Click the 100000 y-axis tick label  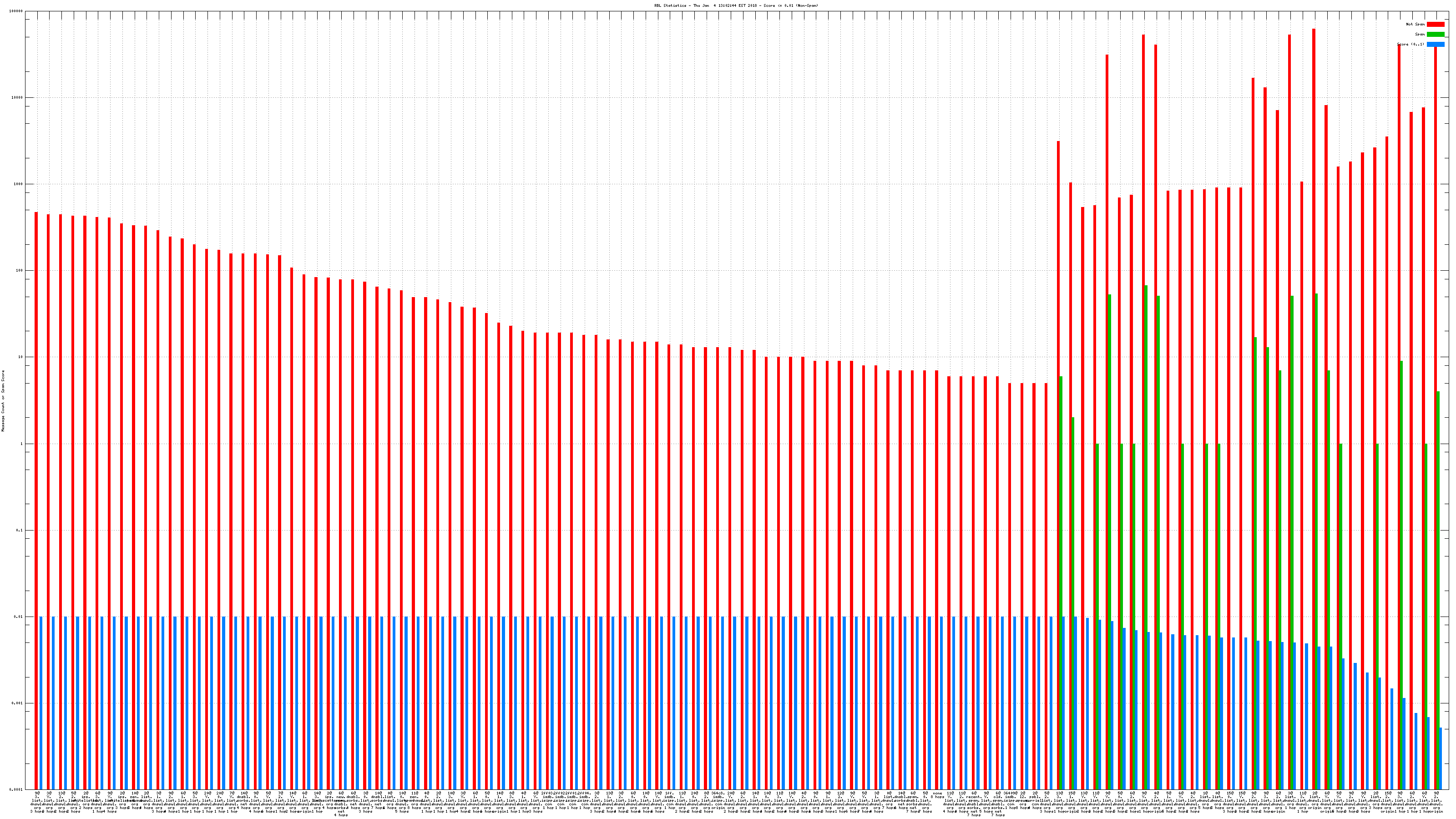16,11
